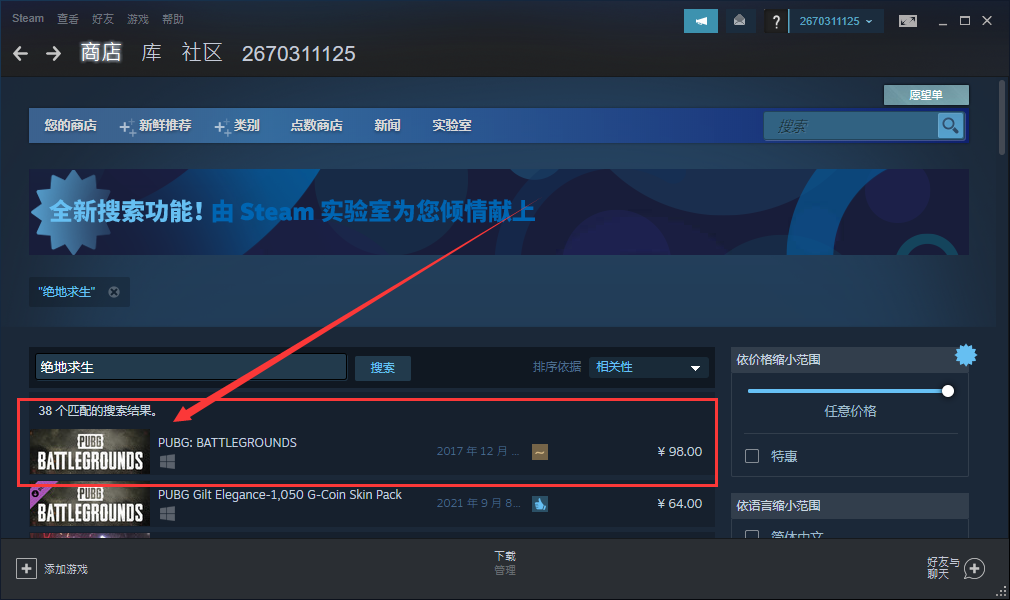
Task: Click the Steam Labs new search banner
Action: pos(499,212)
